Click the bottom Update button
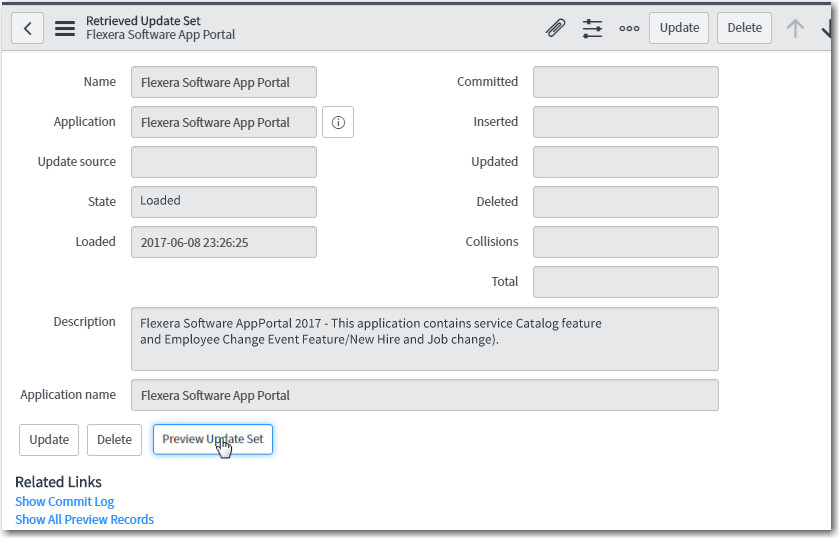The width and height of the screenshot is (839, 538). pyautogui.click(x=49, y=440)
